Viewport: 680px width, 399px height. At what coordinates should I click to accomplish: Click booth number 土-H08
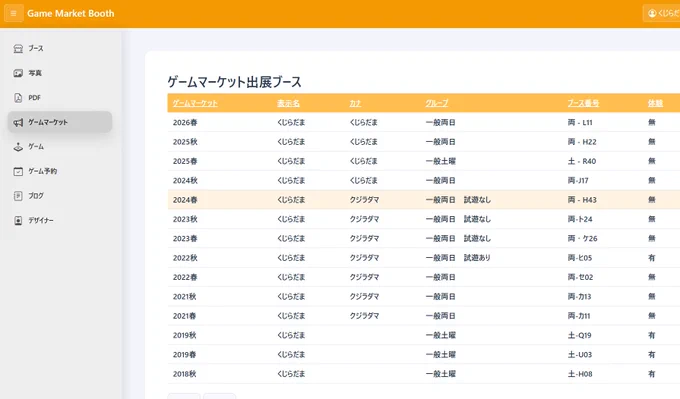pyautogui.click(x=580, y=374)
